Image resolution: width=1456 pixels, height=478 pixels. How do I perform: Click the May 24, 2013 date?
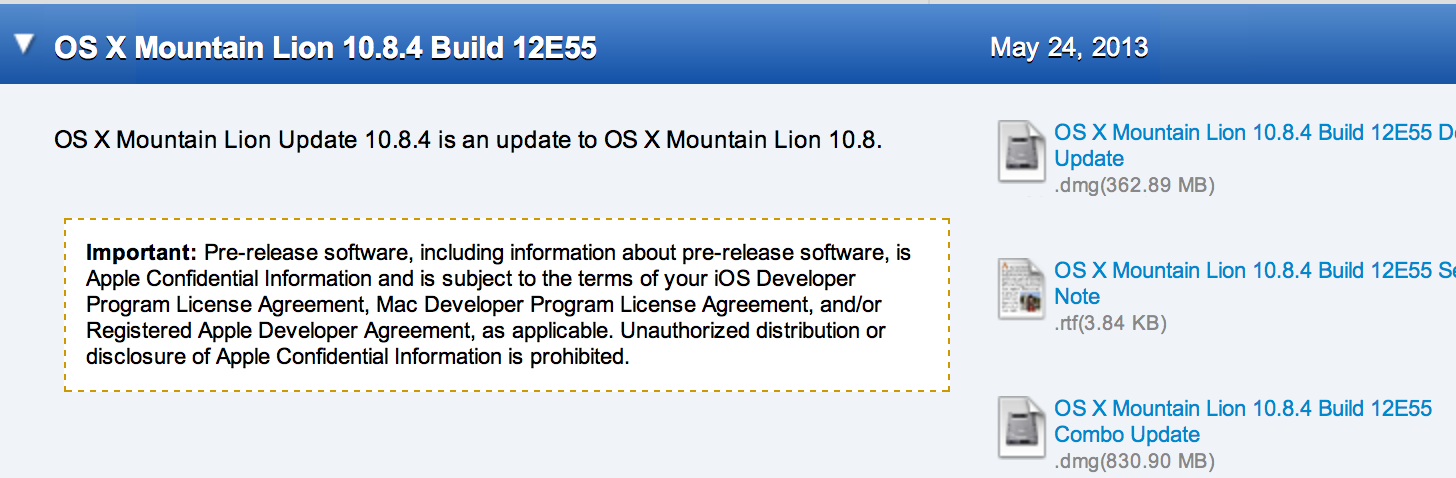(1069, 47)
